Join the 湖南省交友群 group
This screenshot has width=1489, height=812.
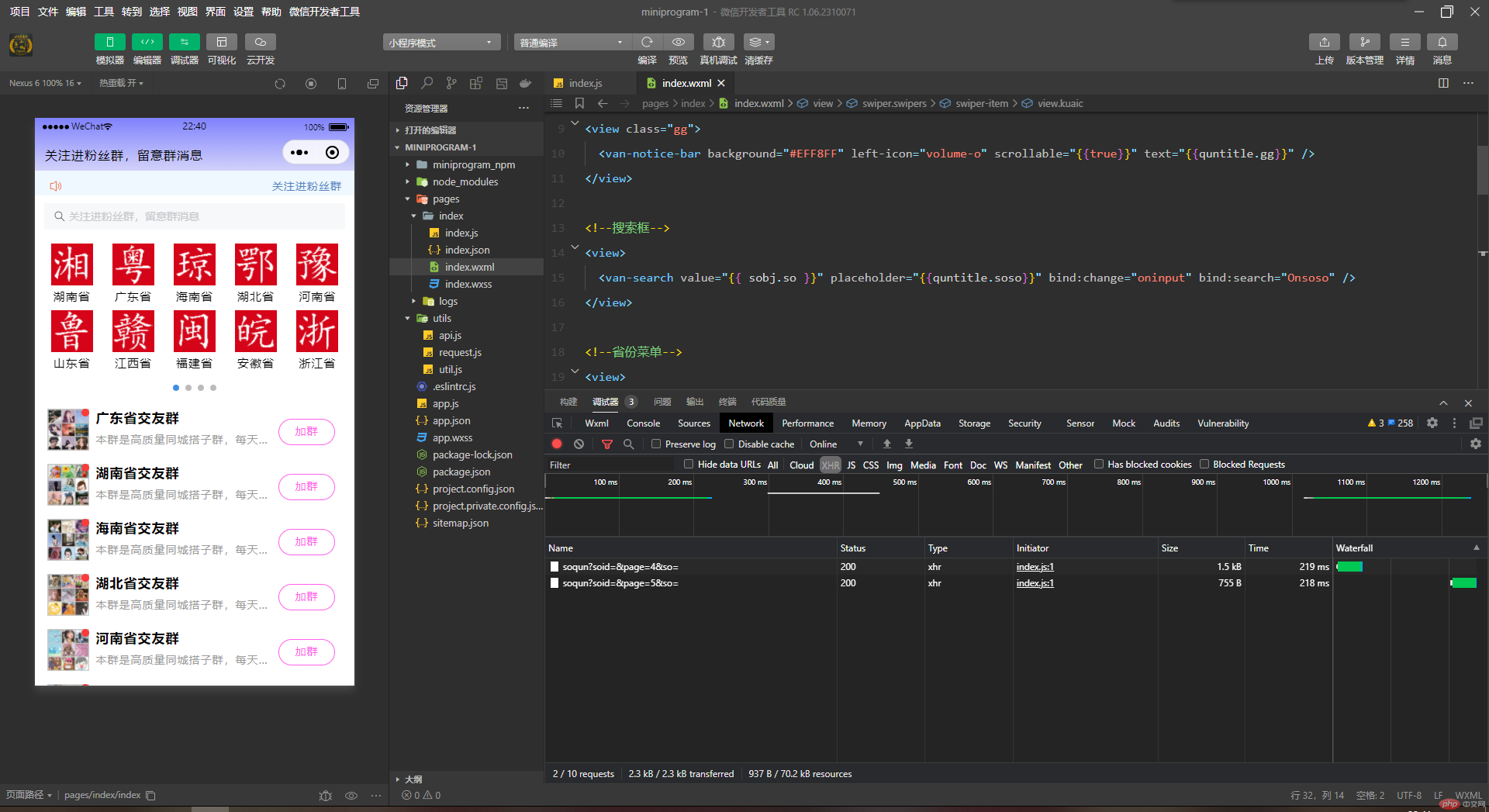click(306, 486)
